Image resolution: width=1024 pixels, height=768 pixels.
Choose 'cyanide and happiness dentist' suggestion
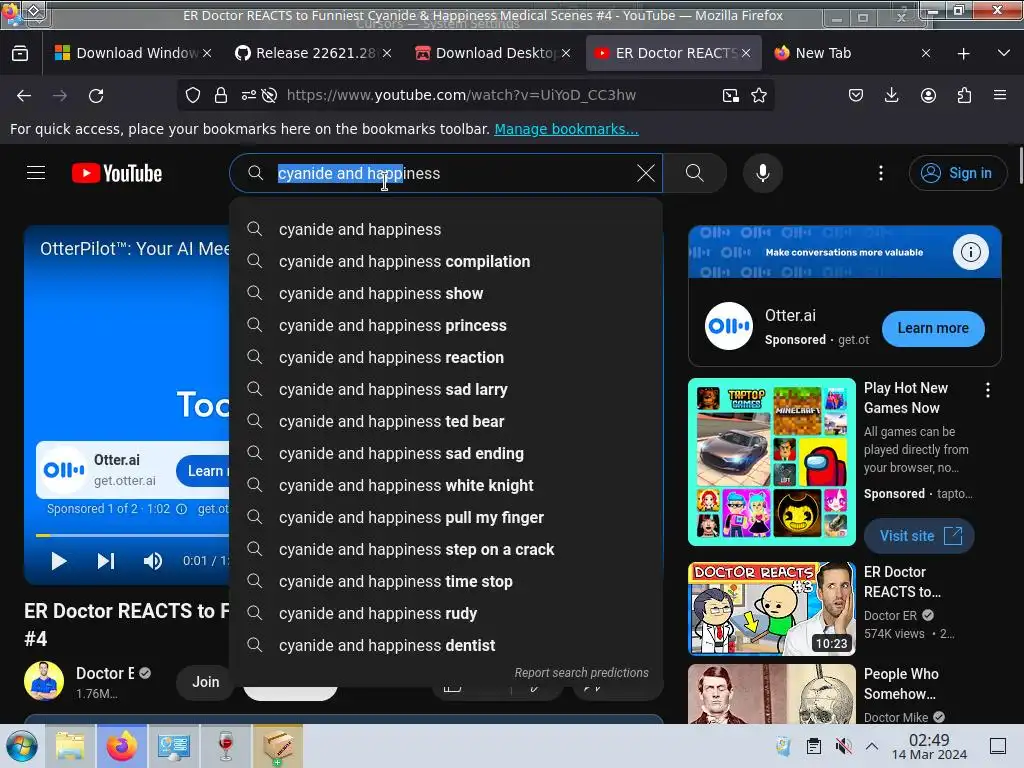pos(446,645)
